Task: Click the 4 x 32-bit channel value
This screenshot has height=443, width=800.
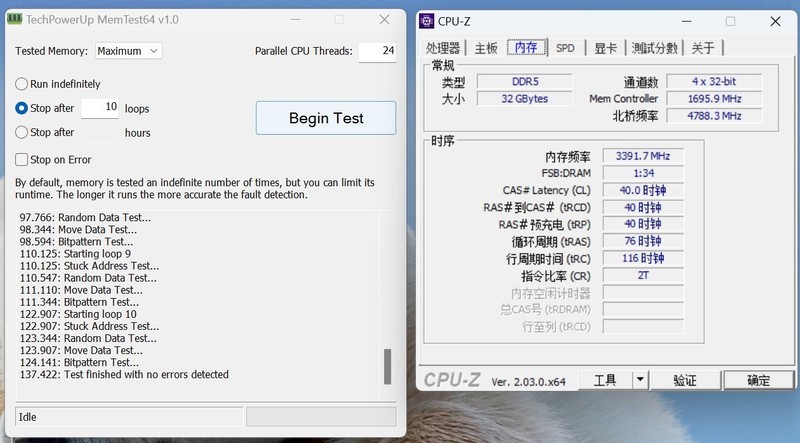Action: (x=714, y=82)
